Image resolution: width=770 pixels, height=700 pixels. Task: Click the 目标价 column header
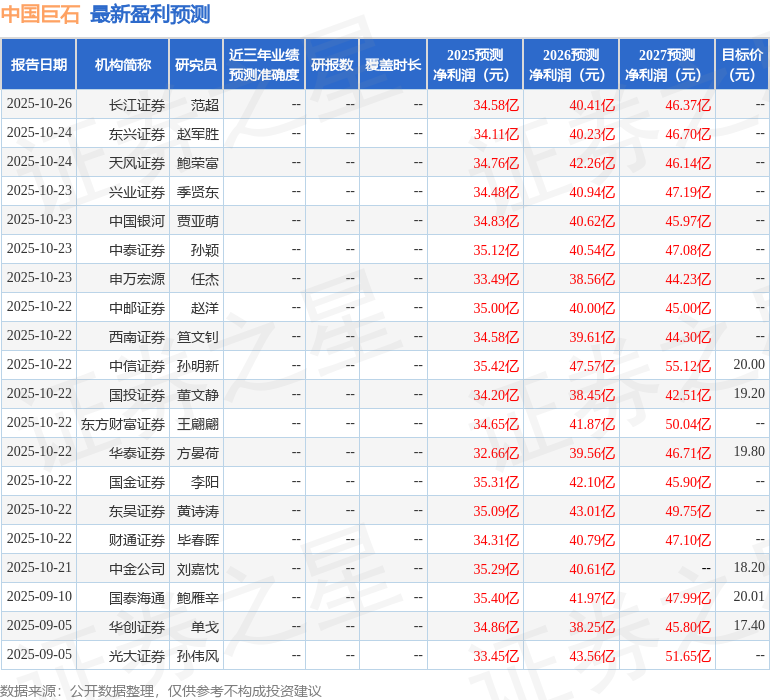click(742, 64)
